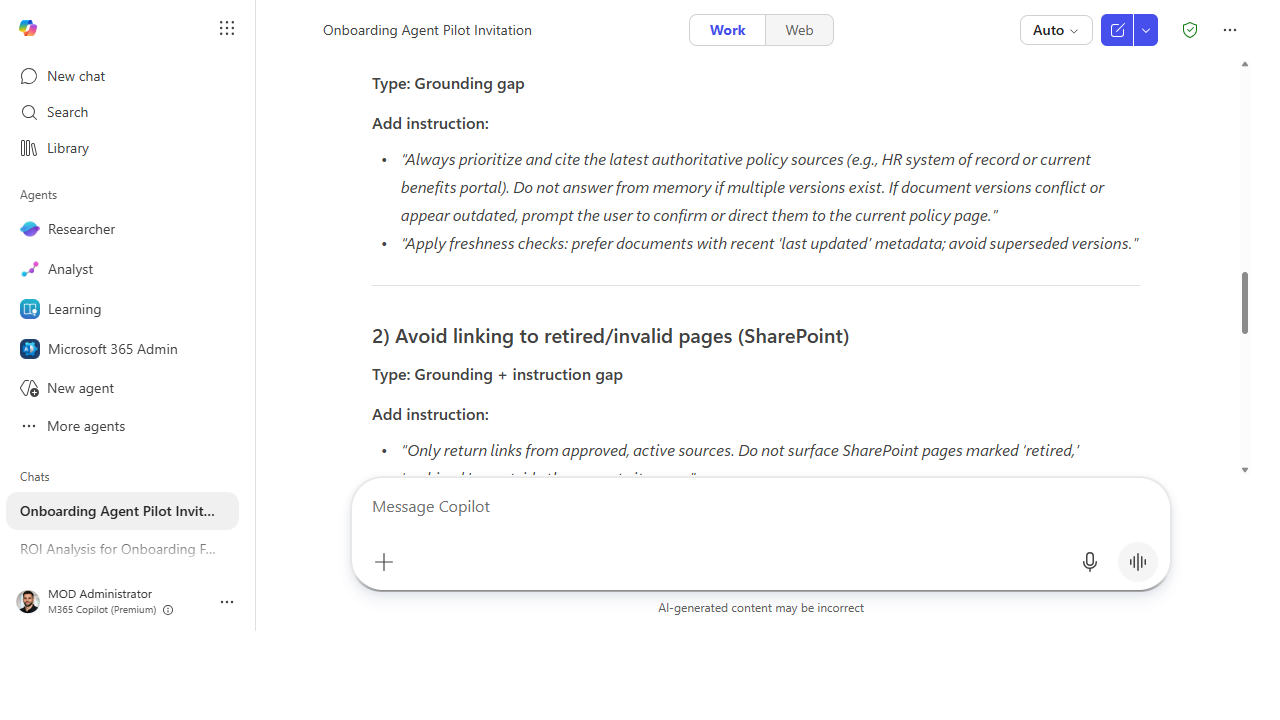Open the Researcher agent icon

(x=29, y=229)
